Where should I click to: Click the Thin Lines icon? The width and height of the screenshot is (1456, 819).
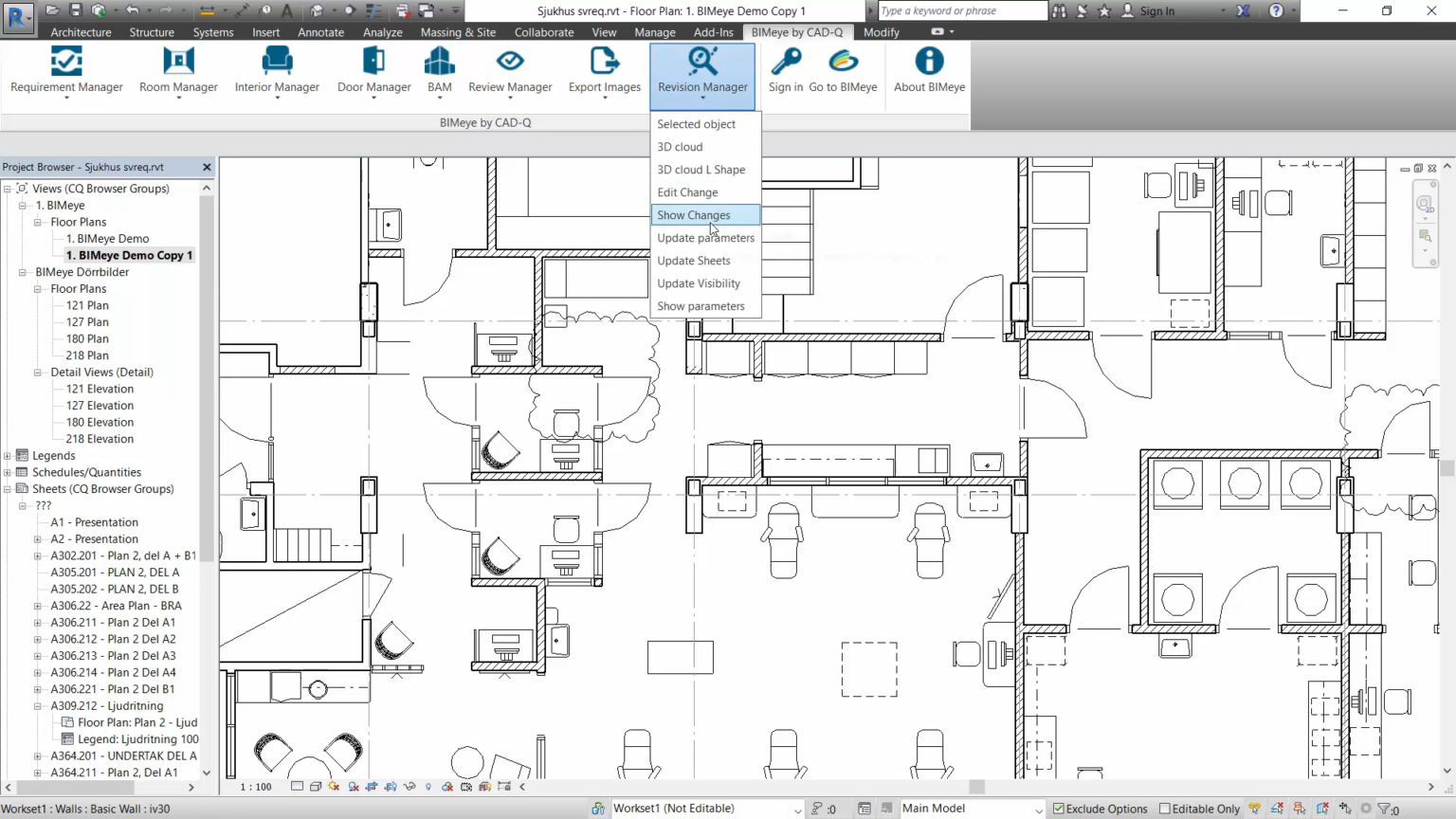[x=374, y=10]
